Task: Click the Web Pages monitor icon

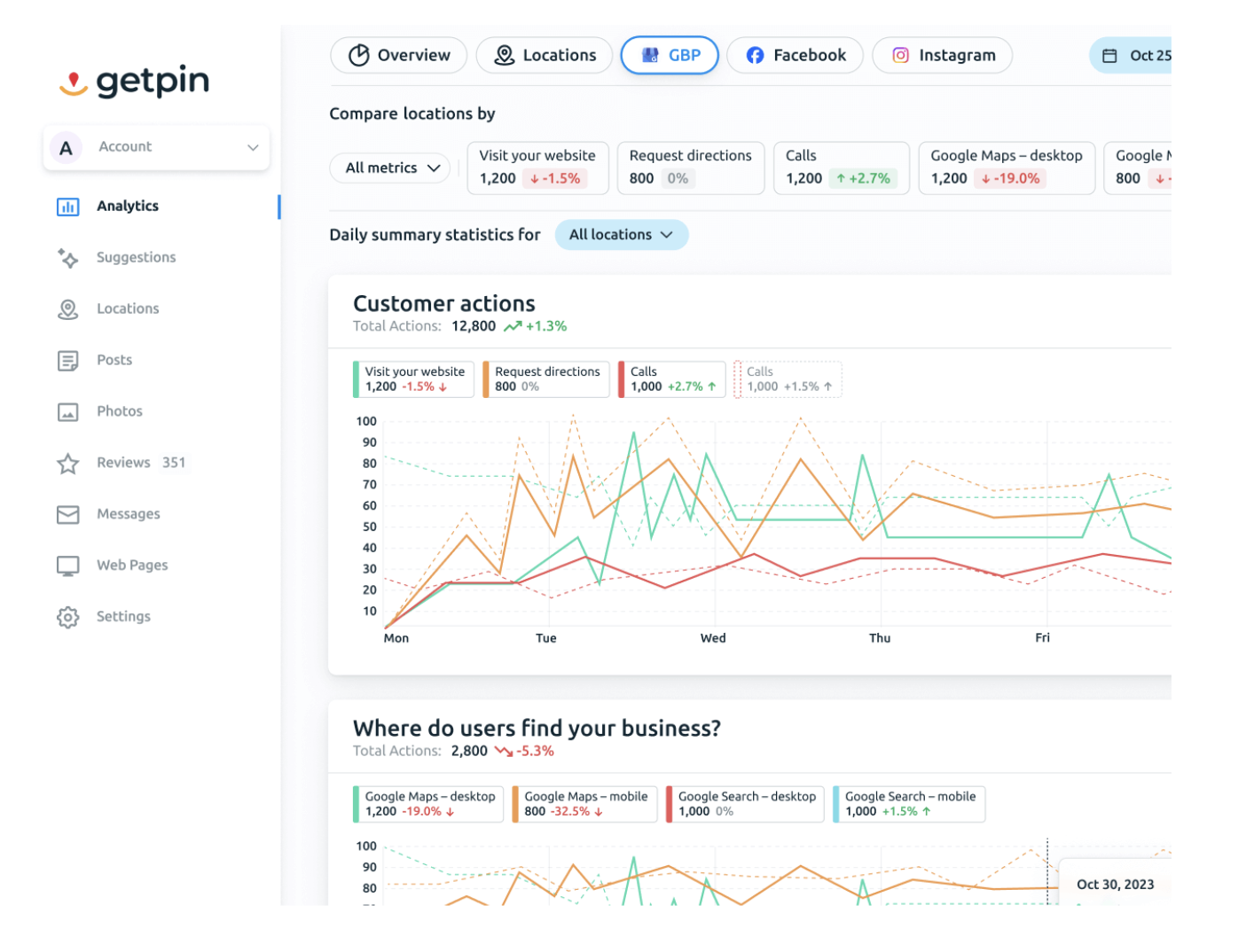Action: point(67,566)
